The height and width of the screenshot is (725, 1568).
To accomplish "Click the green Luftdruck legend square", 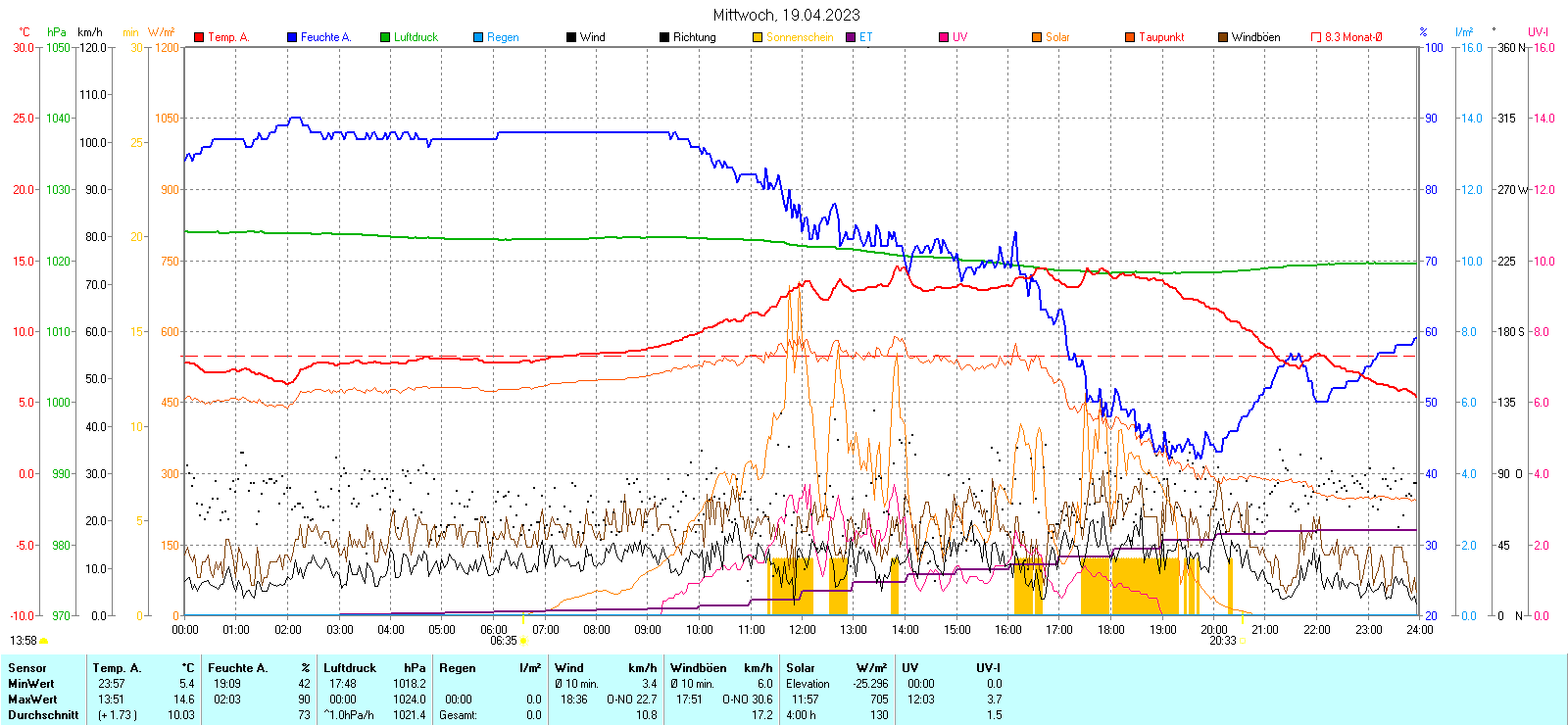I will pos(385,37).
